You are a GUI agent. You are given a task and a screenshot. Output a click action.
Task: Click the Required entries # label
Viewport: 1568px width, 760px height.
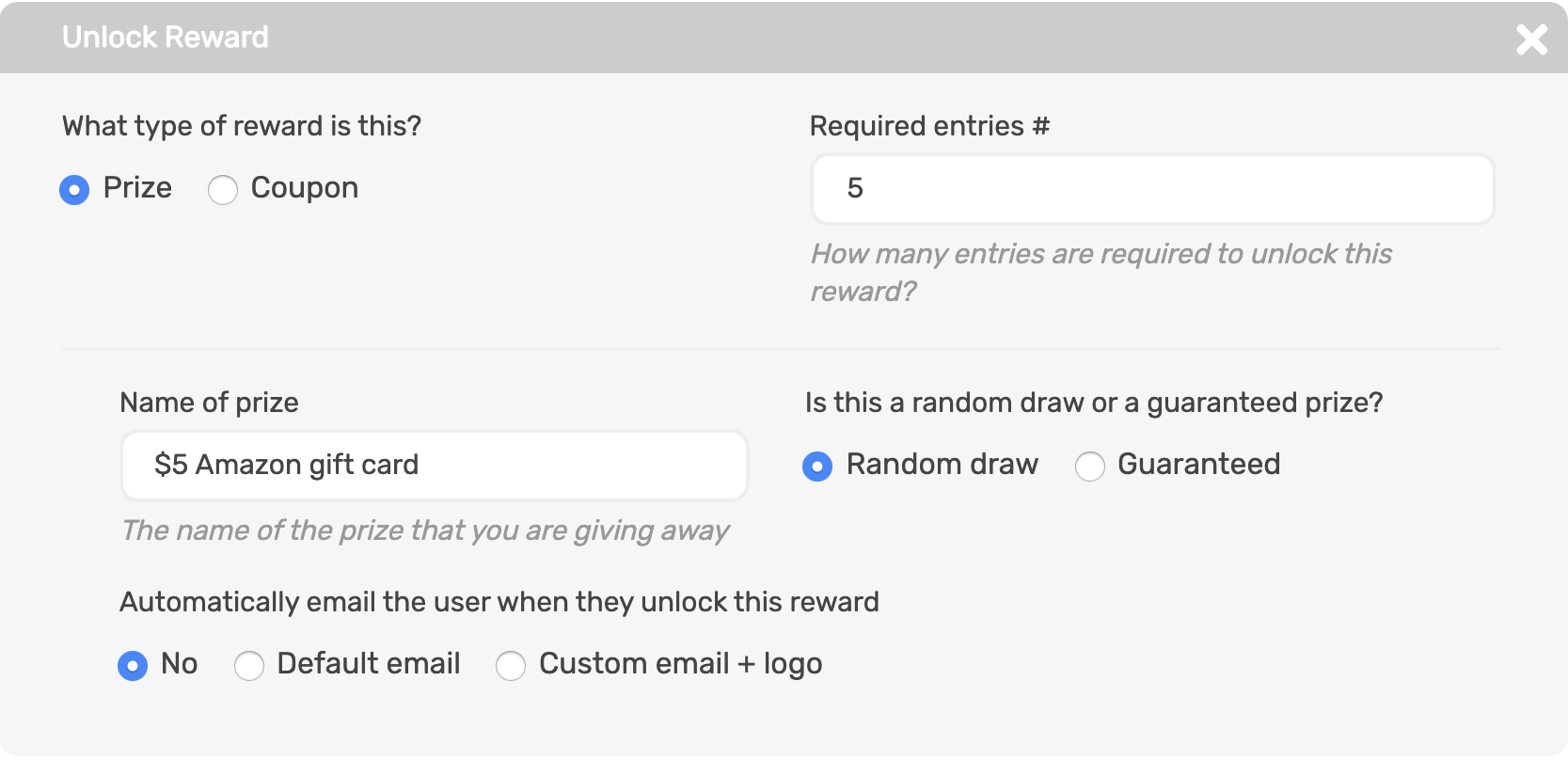(x=931, y=125)
